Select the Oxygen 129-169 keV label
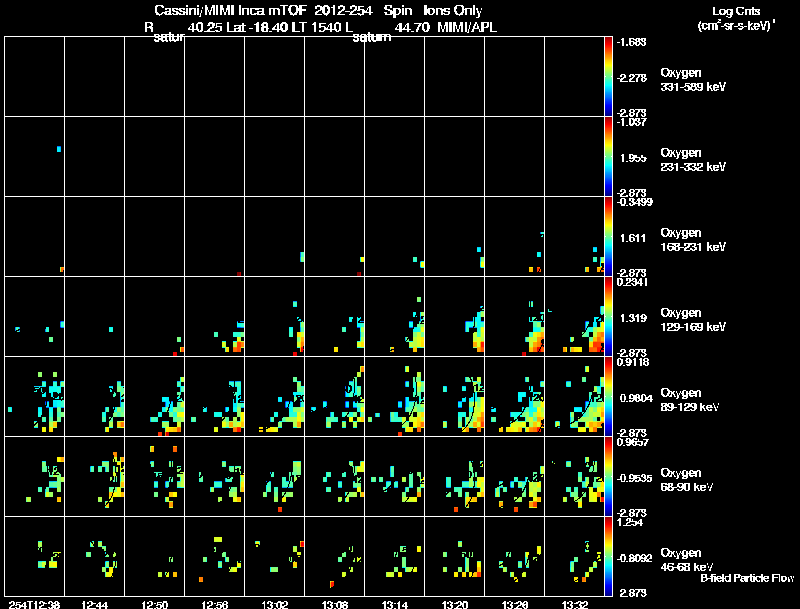Image resolution: width=800 pixels, height=609 pixels. click(693, 320)
